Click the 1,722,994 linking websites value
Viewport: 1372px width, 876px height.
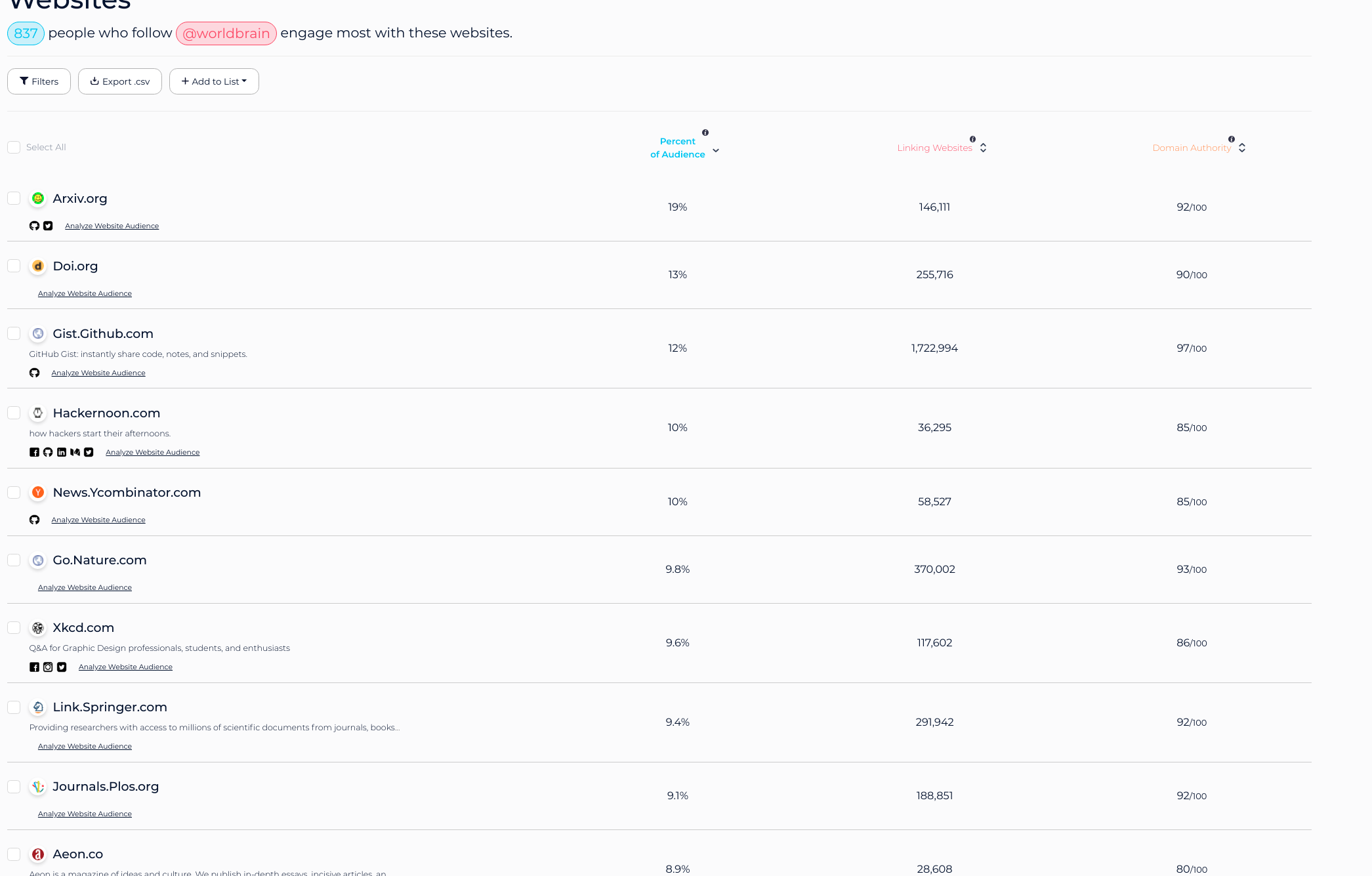[x=934, y=348]
